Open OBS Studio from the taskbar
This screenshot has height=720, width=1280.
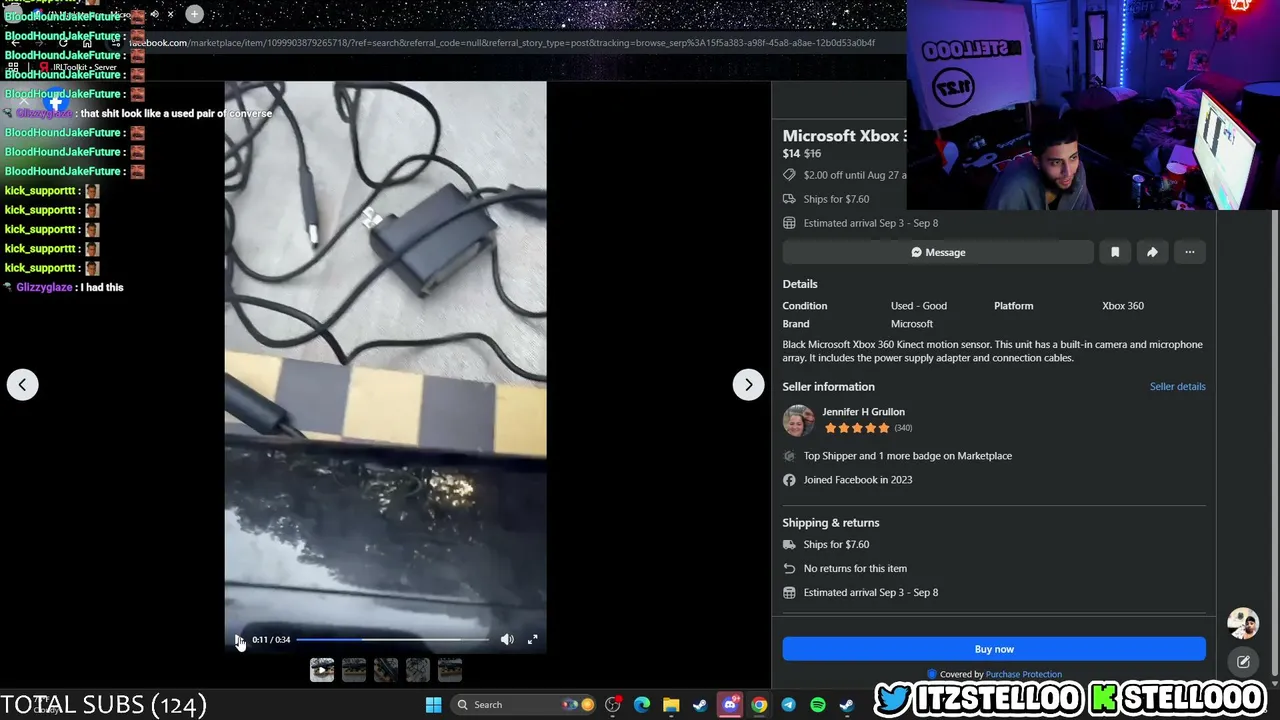(613, 705)
